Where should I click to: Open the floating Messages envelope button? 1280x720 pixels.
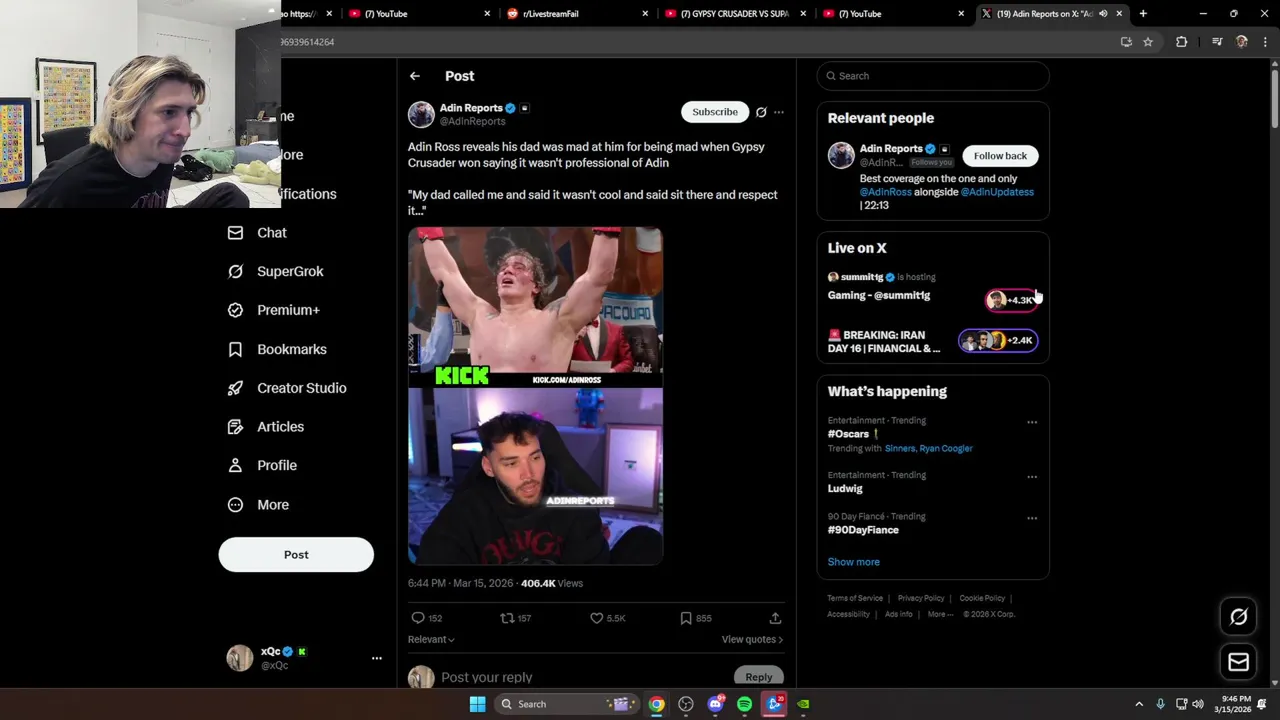coord(1238,662)
